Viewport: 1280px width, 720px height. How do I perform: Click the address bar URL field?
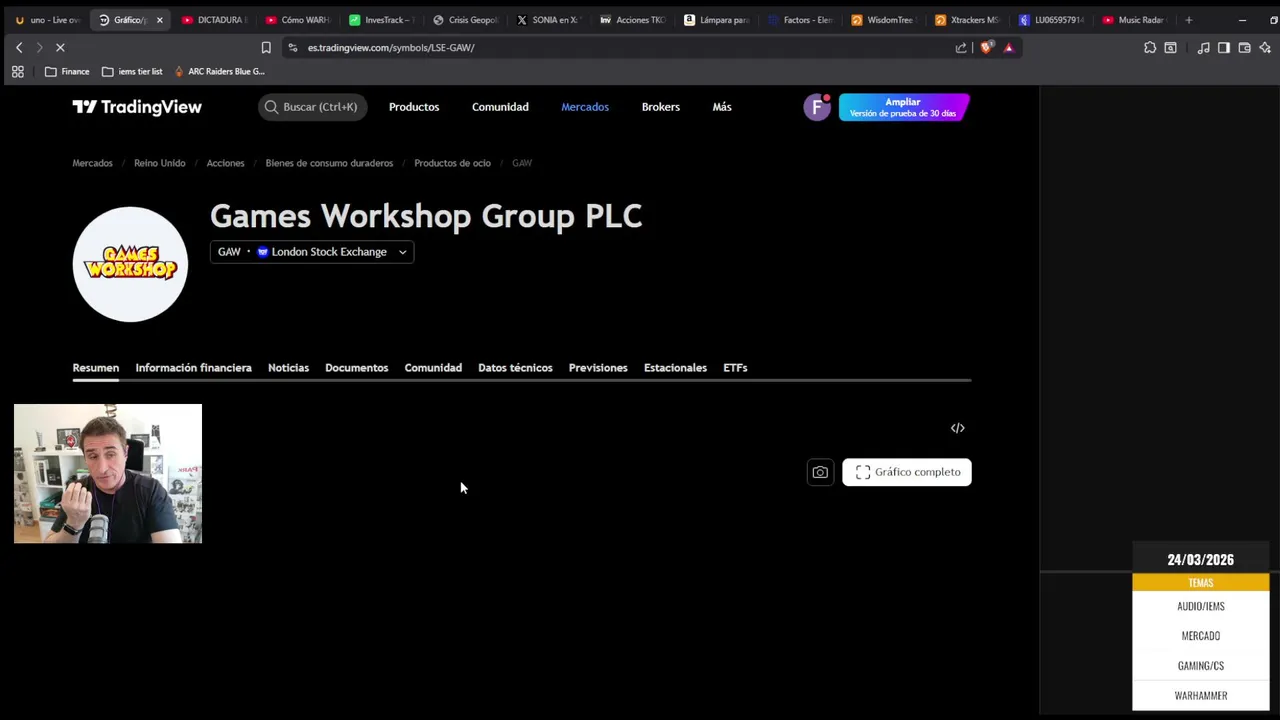point(620,47)
